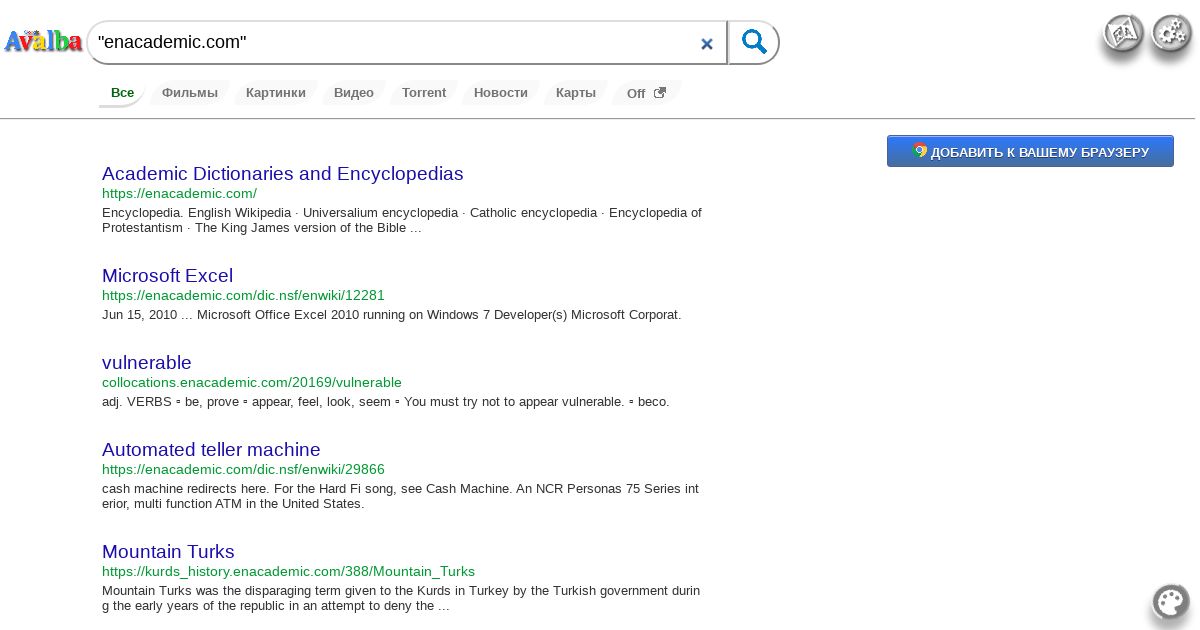Viewport: 1200px width, 630px height.
Task: Open kurds_history.enacademic.com Mountain_Turks URL
Action: coord(288,572)
